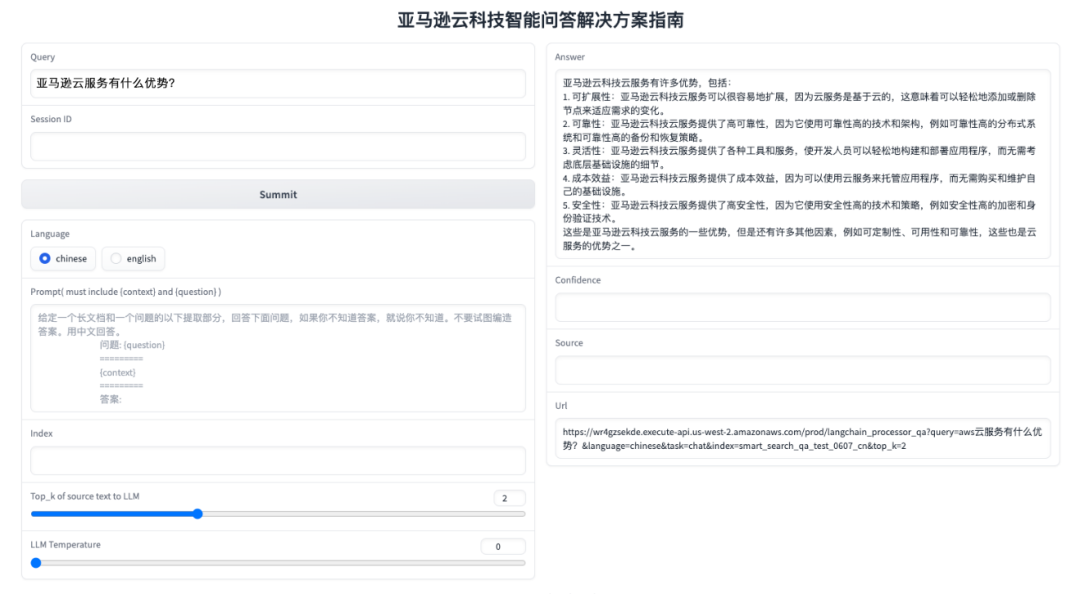Click the 'Session ID' label
This screenshot has height=594, width=1080.
[51, 119]
